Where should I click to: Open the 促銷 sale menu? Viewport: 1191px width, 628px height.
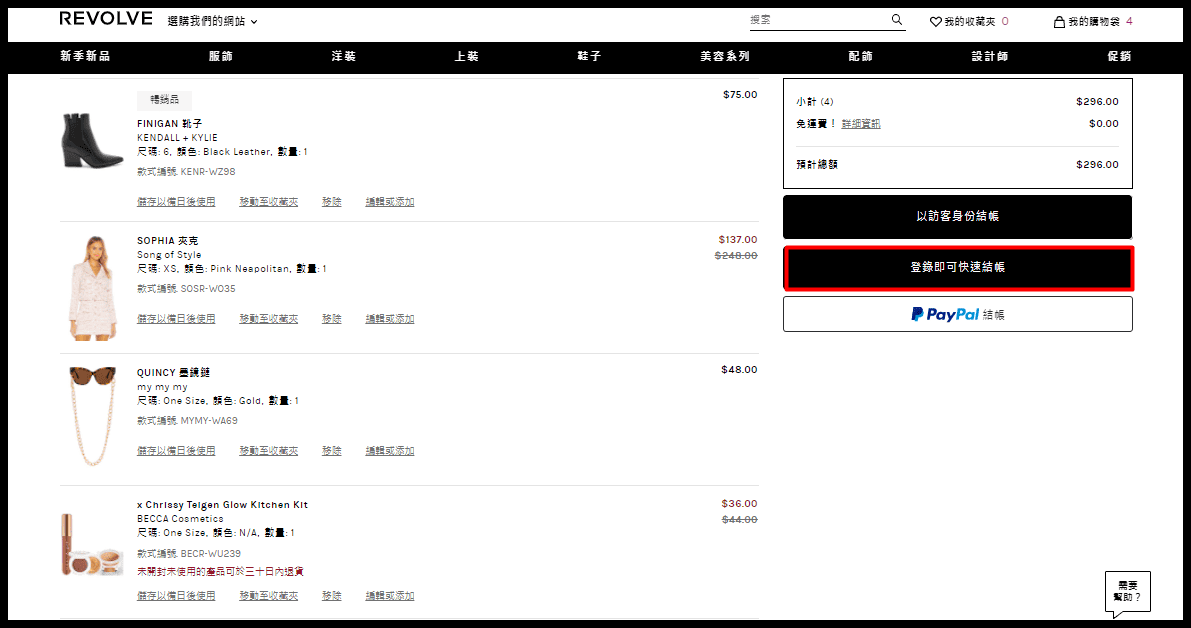point(1119,57)
